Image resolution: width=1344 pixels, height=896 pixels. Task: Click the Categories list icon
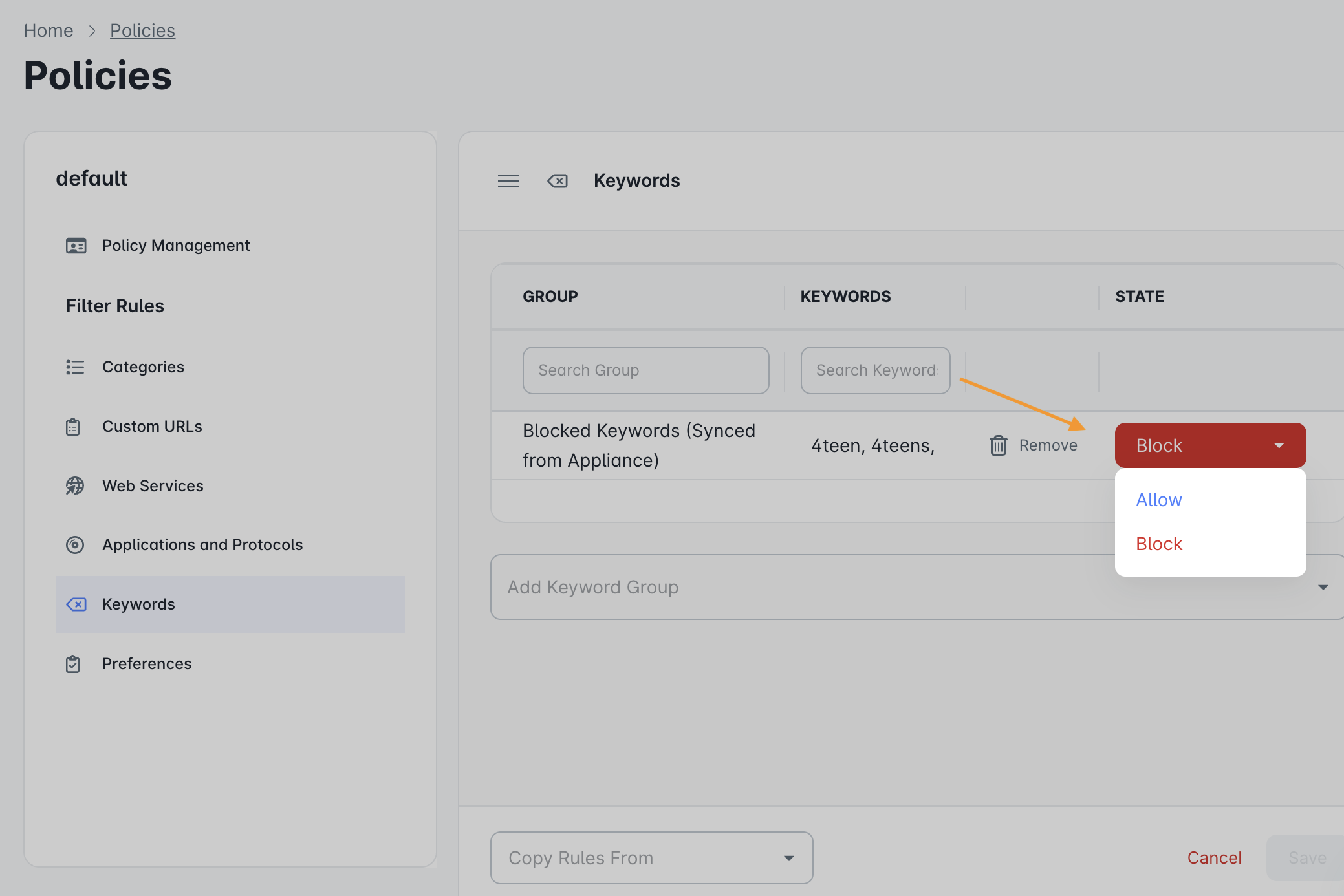(x=75, y=367)
